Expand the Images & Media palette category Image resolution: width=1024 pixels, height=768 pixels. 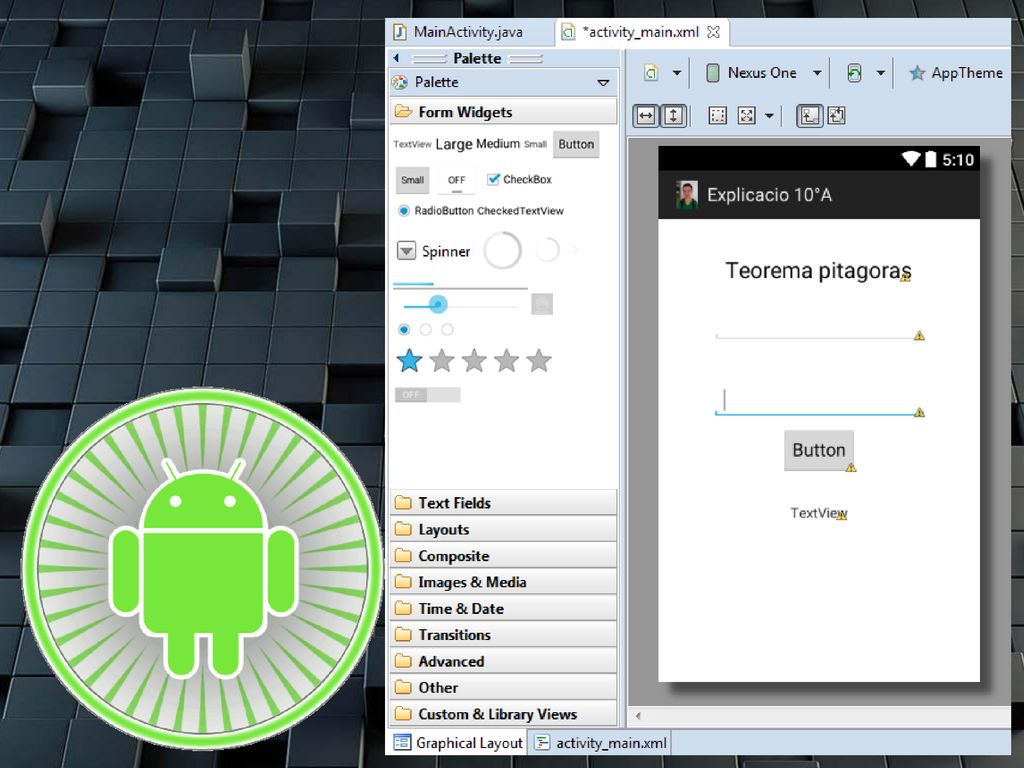[x=504, y=582]
